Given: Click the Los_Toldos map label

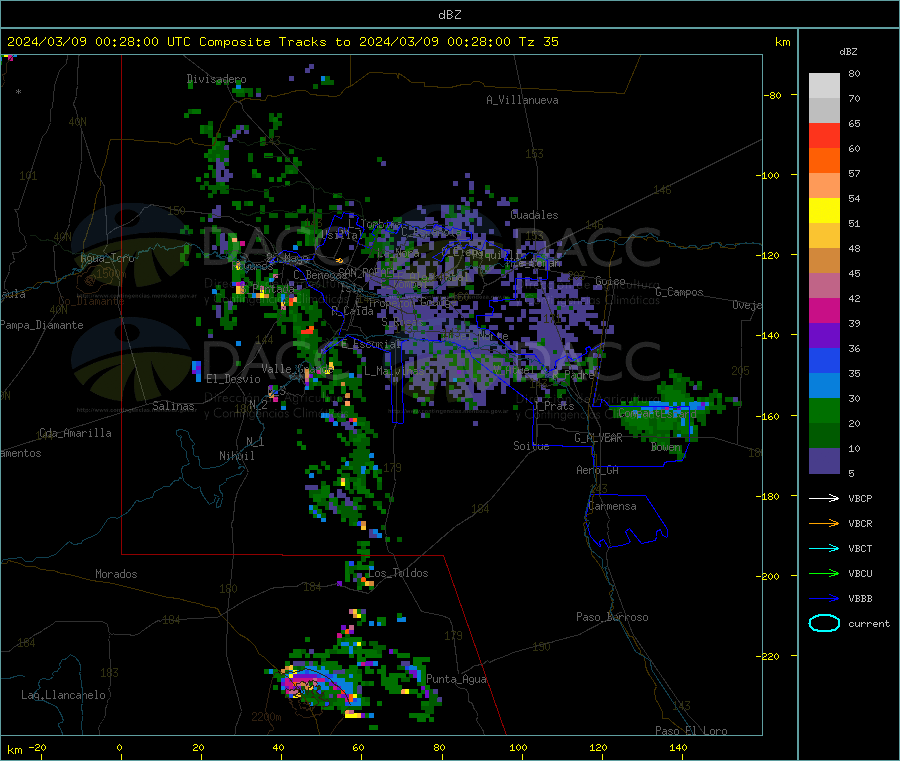Looking at the screenshot, I should click(398, 573).
